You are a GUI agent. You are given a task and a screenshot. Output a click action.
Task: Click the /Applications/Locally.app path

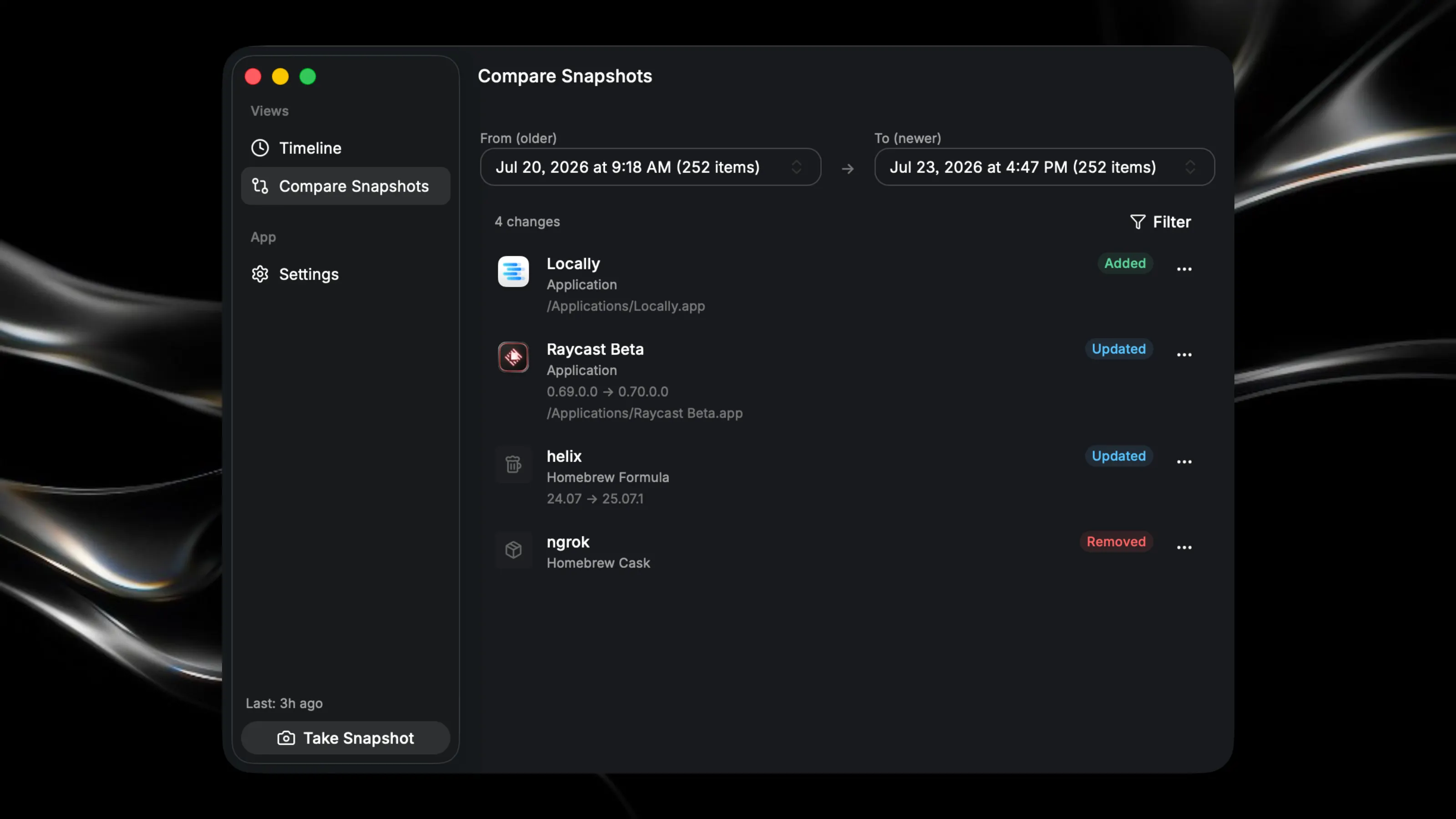coord(626,306)
